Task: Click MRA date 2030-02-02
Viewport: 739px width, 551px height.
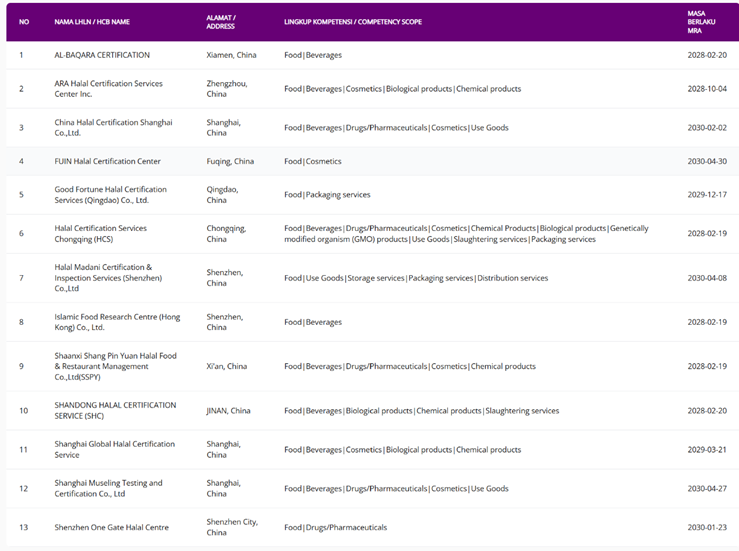Action: (707, 128)
